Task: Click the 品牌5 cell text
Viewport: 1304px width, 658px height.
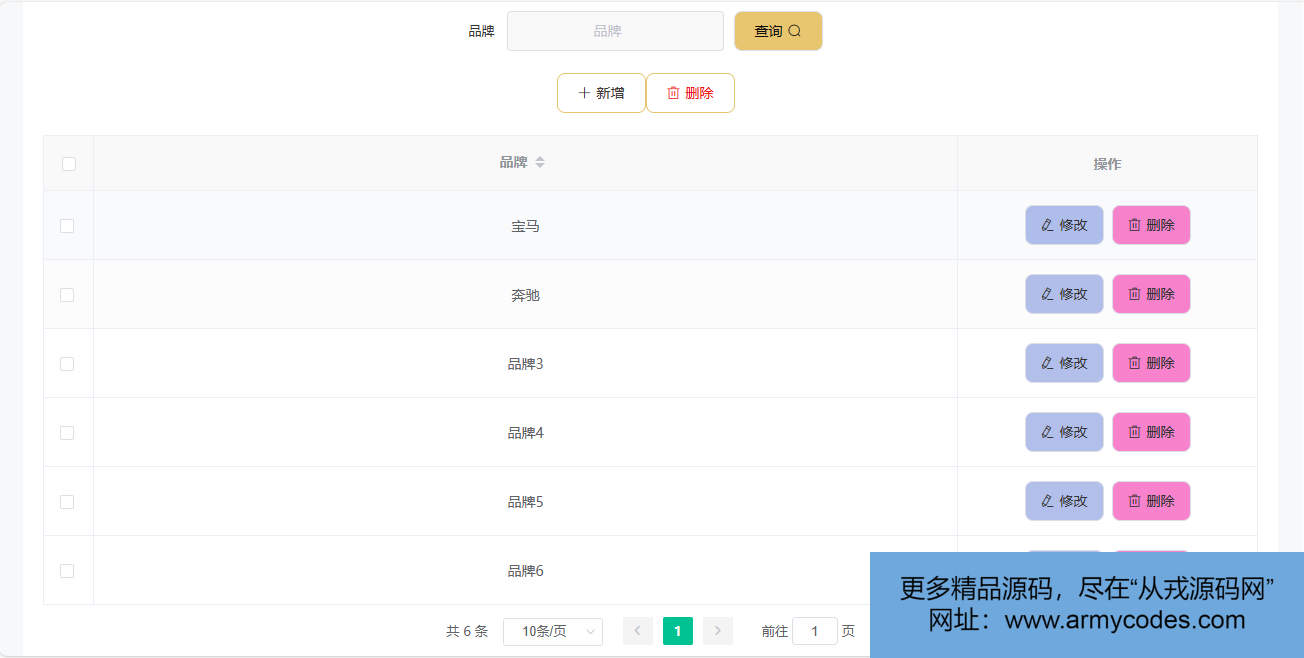Action: (x=526, y=502)
